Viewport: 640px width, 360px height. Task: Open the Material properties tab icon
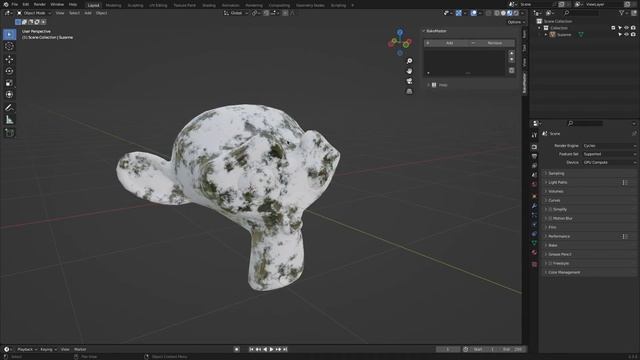pos(534,253)
